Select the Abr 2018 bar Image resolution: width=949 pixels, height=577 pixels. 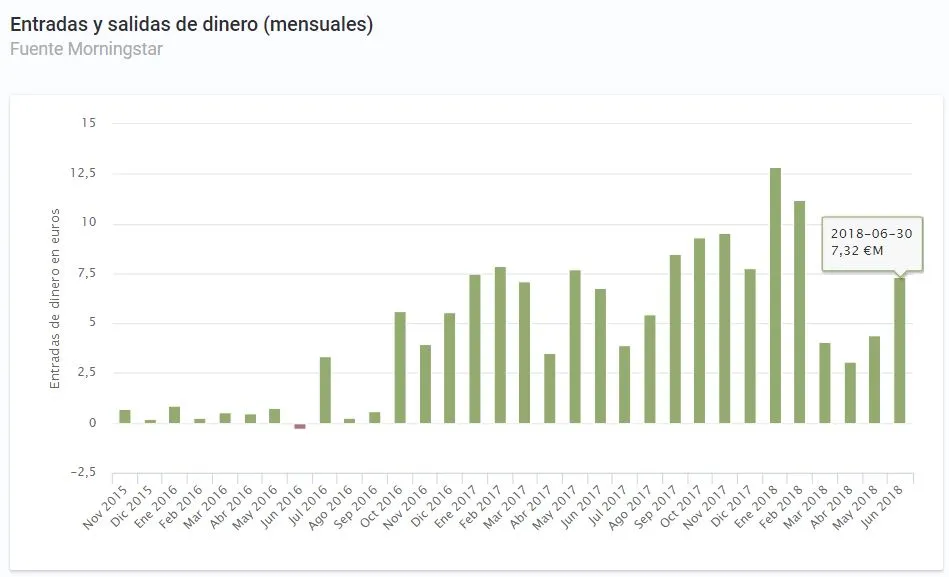[850, 393]
